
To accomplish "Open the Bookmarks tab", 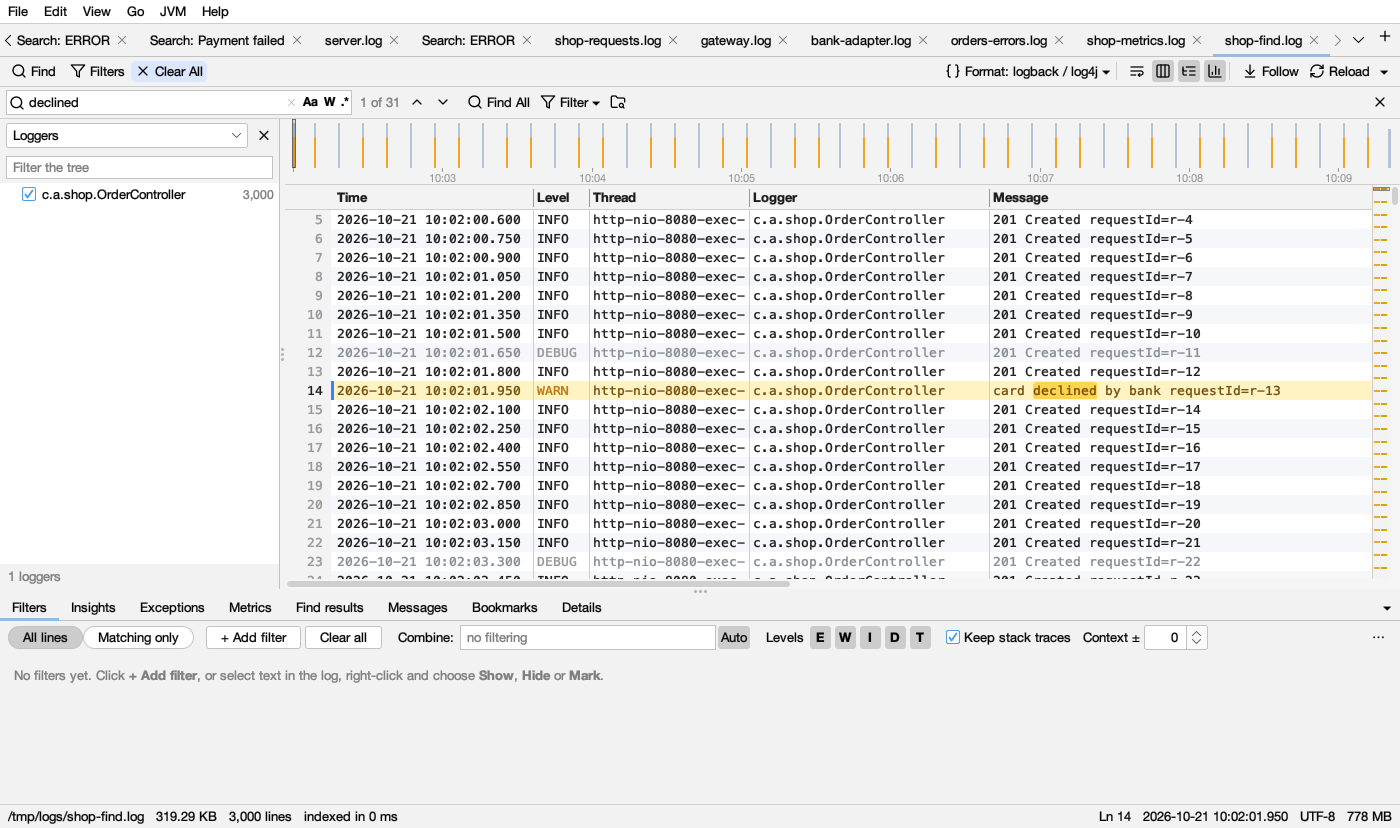I will coord(505,607).
